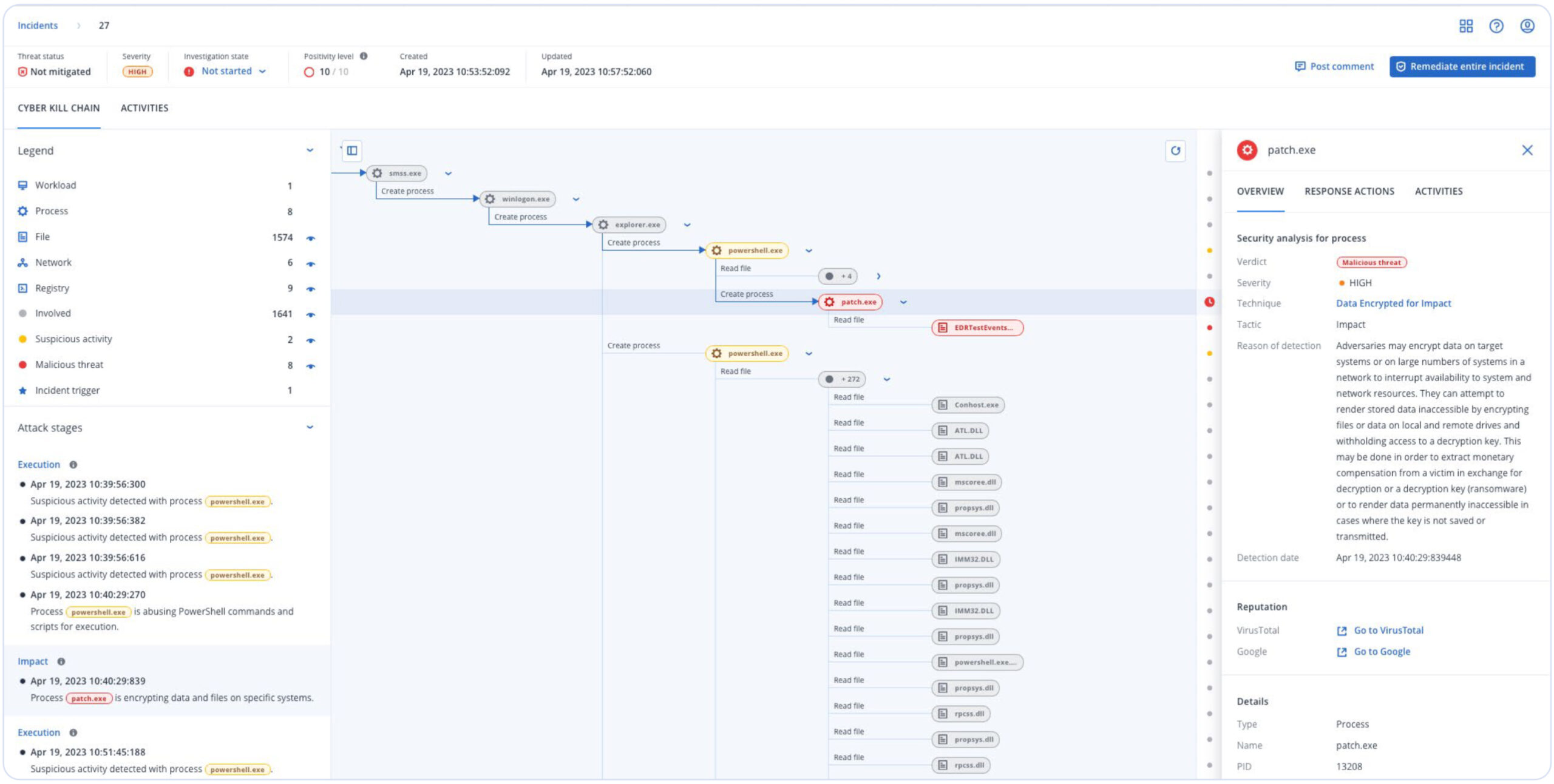Click the refresh graph icon
Image resolution: width=1554 pixels, height=784 pixels.
pos(1175,150)
